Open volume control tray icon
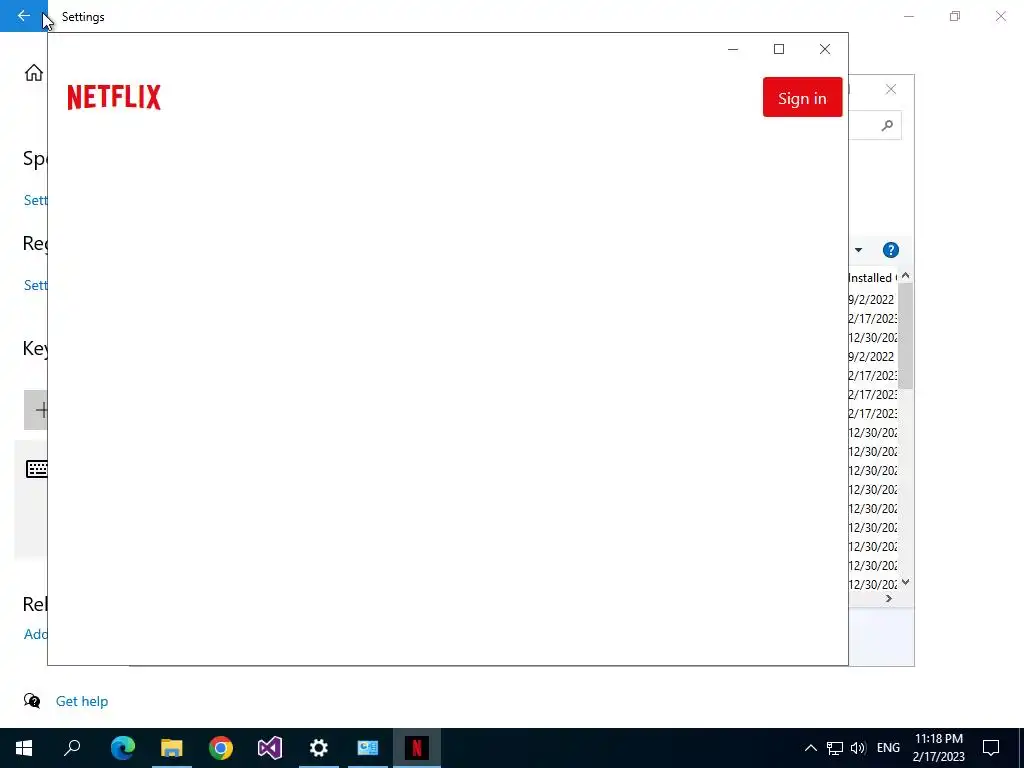1024x768 pixels. coord(858,748)
